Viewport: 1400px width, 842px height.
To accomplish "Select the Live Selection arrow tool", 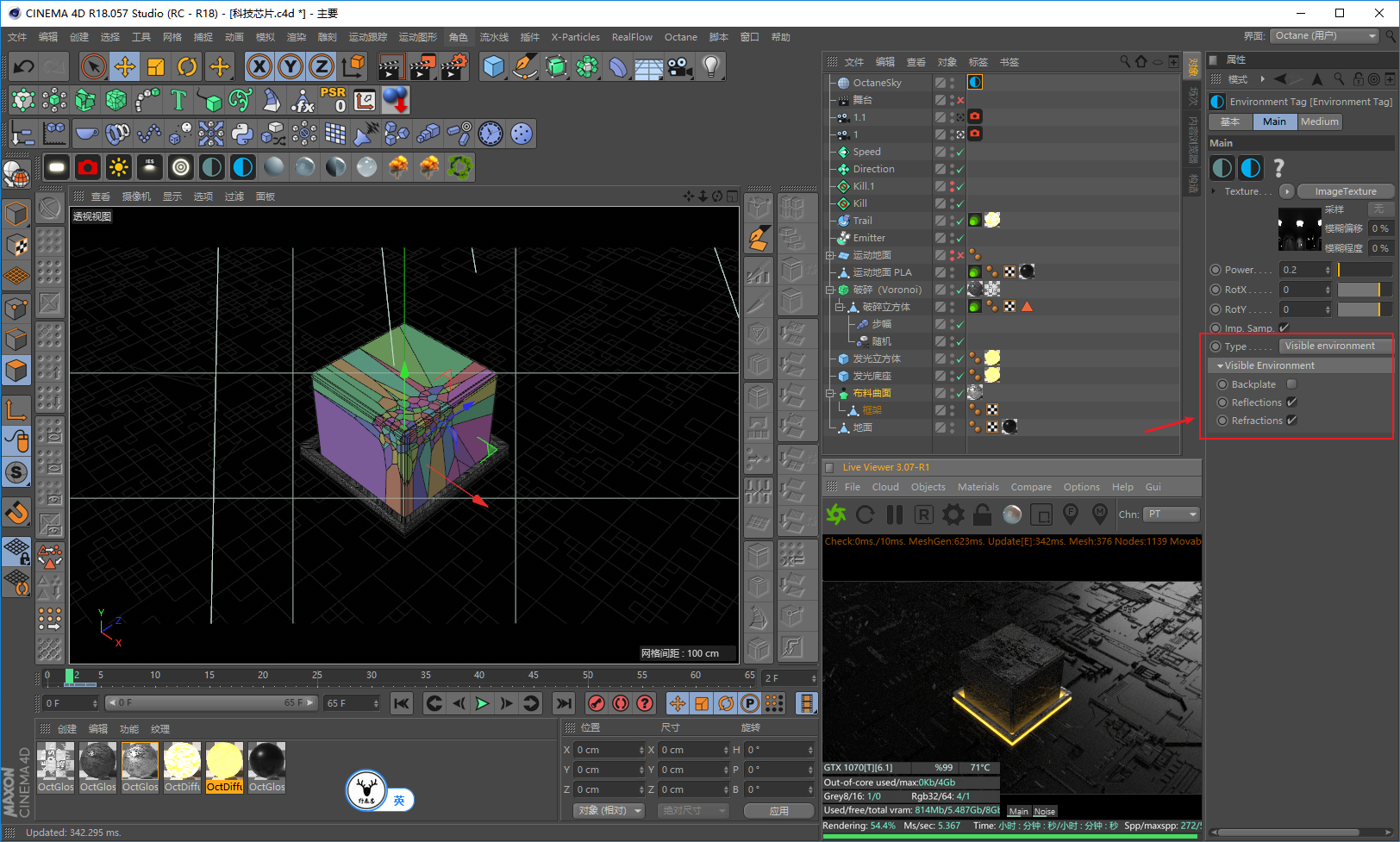I will pyautogui.click(x=94, y=66).
